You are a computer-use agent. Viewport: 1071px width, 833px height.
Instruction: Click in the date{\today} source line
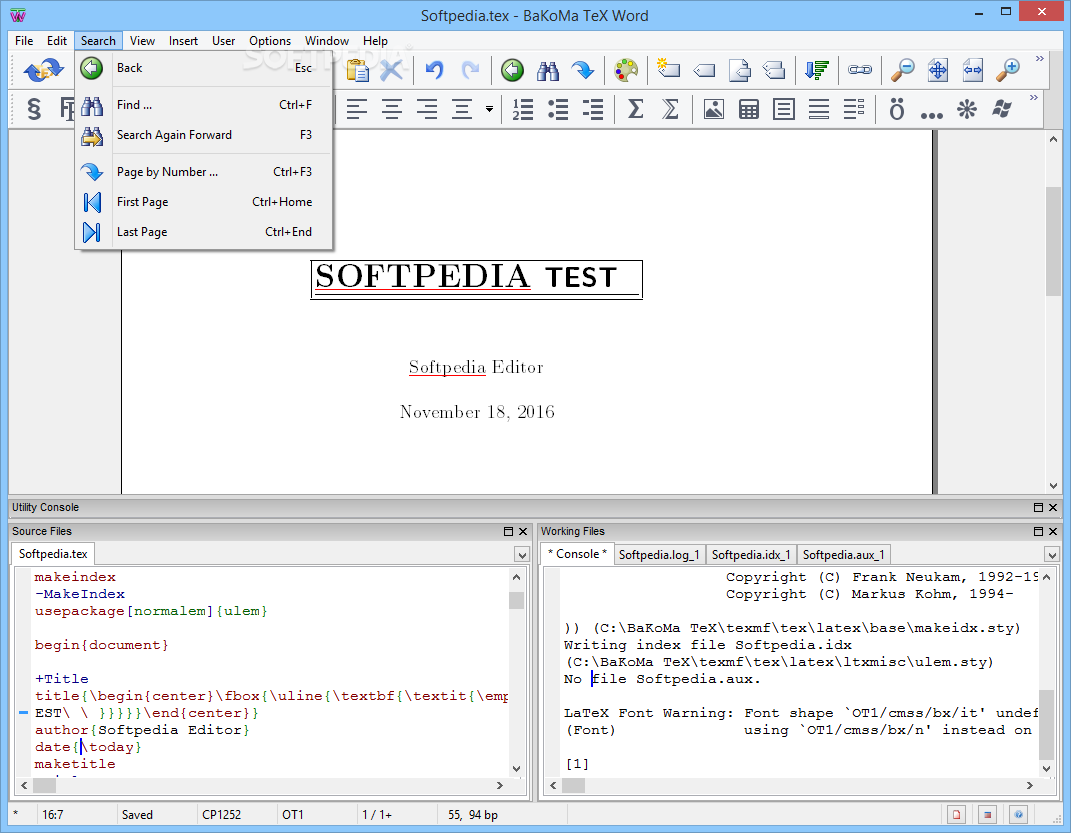coord(88,747)
